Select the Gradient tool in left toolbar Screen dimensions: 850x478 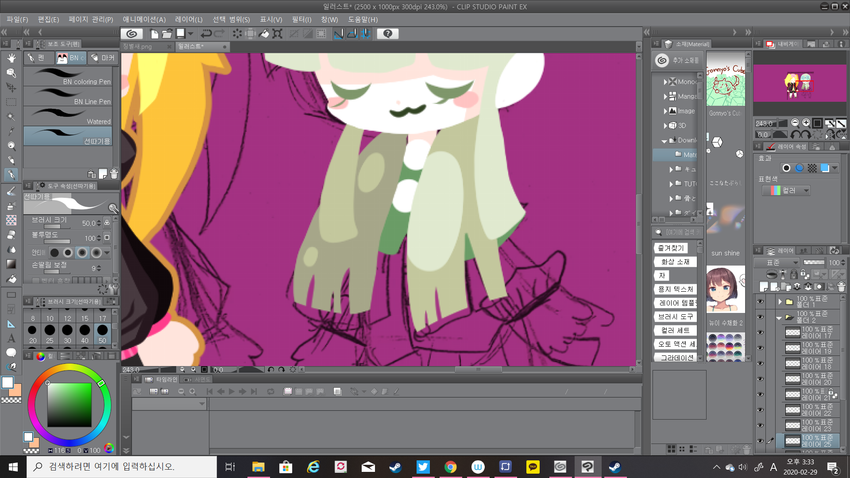coord(11,264)
